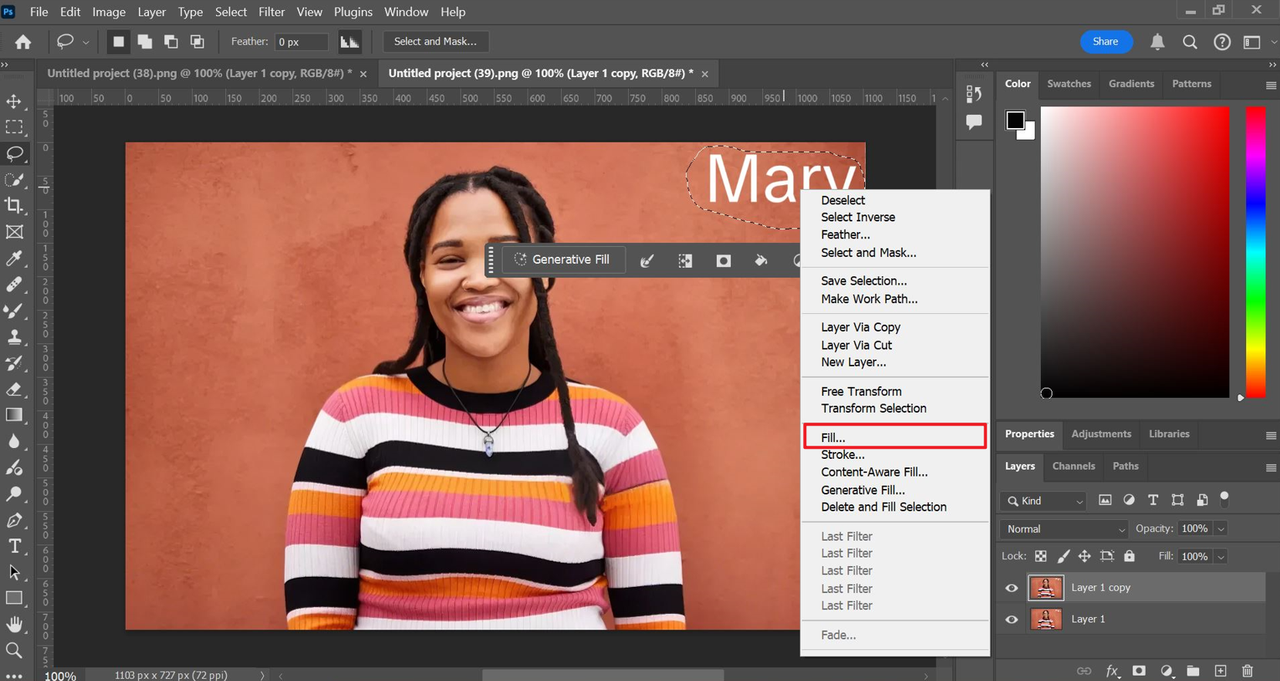
Task: Create a new layer with plus icon
Action: (x=1220, y=671)
